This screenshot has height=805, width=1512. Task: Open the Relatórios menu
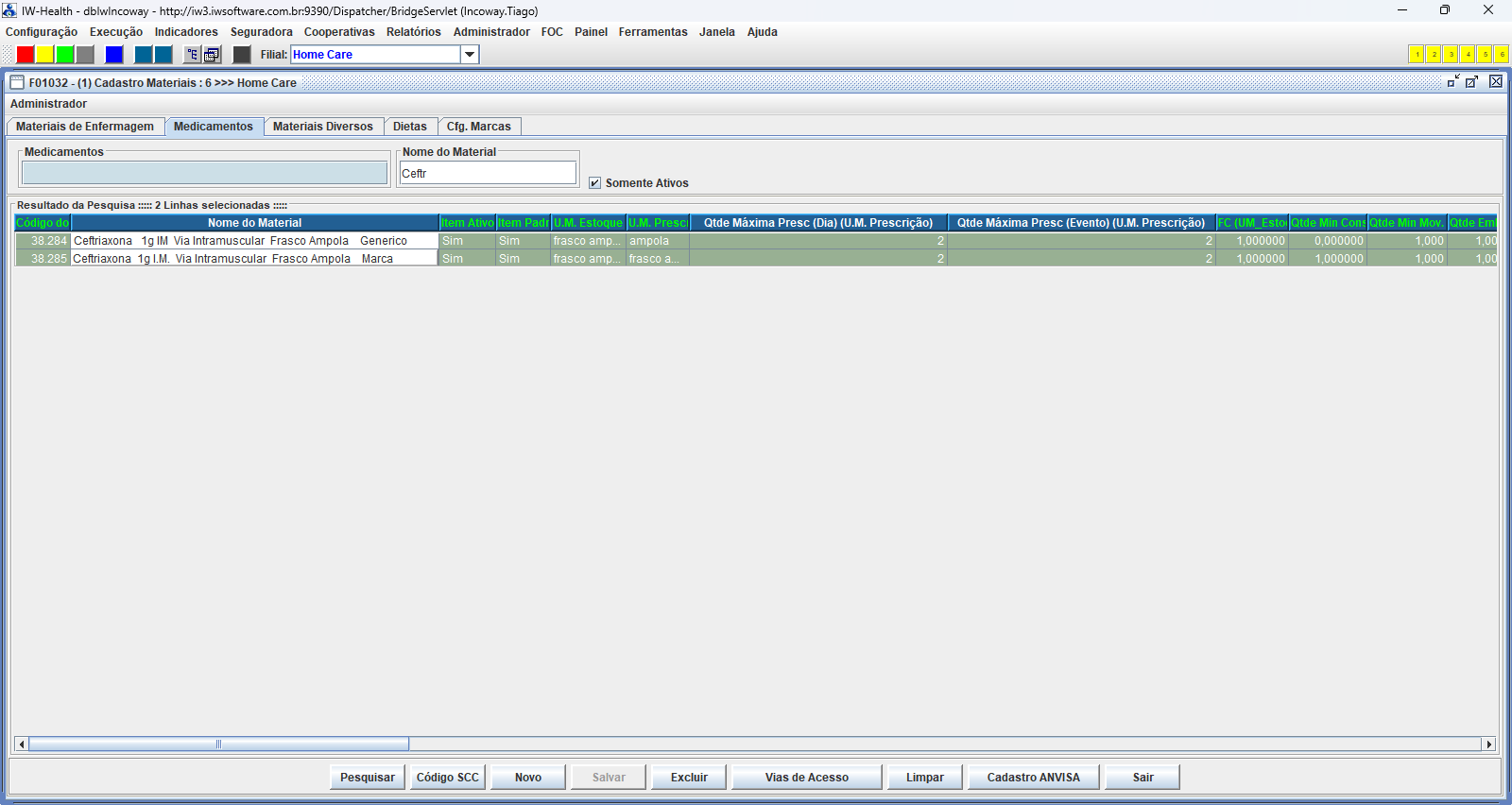[x=413, y=32]
